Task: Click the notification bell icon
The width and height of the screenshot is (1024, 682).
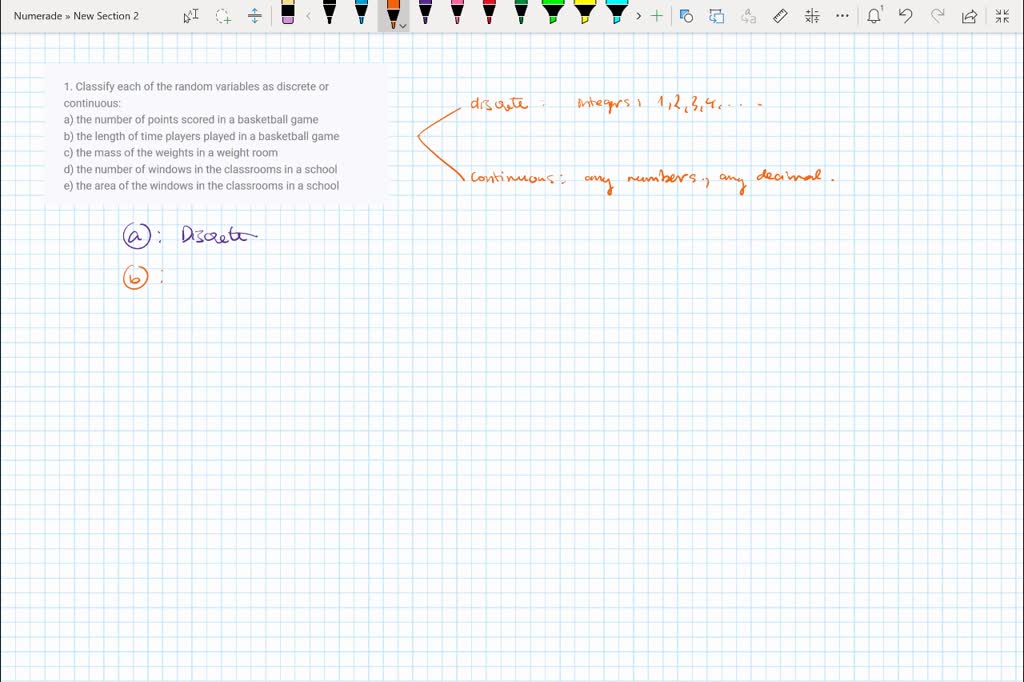Action: point(873,15)
